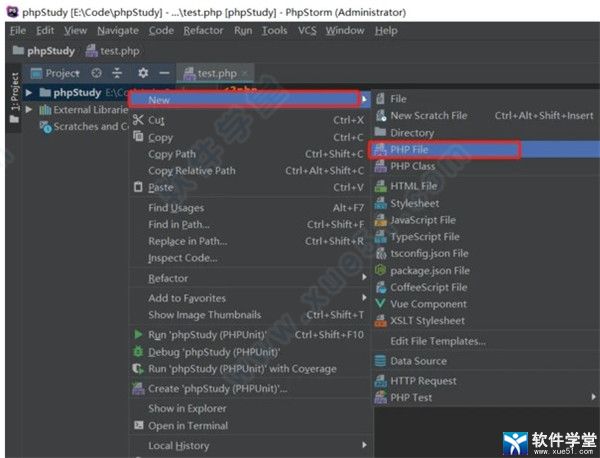Image resolution: width=600 pixels, height=458 pixels.
Task: Choose Copy Path from context menu
Action: (x=172, y=154)
